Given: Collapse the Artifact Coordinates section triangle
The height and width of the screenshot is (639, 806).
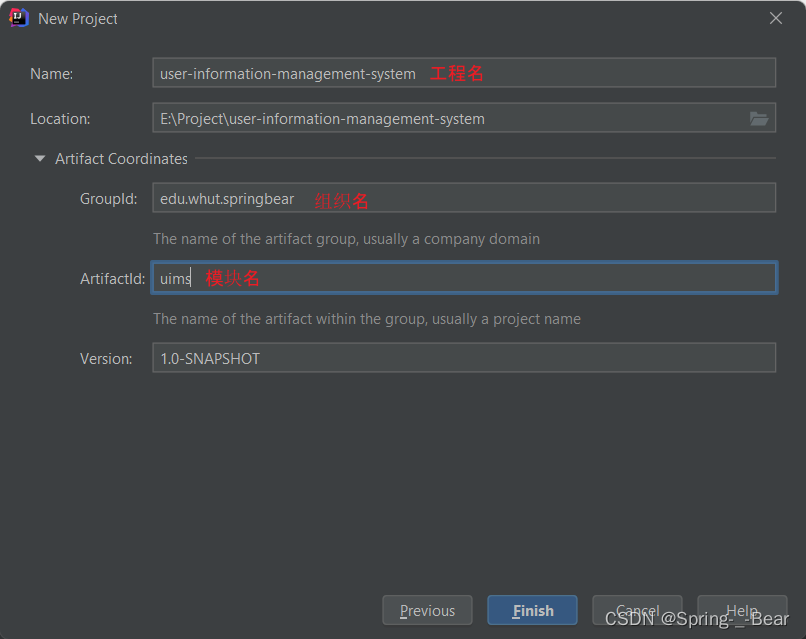Looking at the screenshot, I should click(x=40, y=159).
